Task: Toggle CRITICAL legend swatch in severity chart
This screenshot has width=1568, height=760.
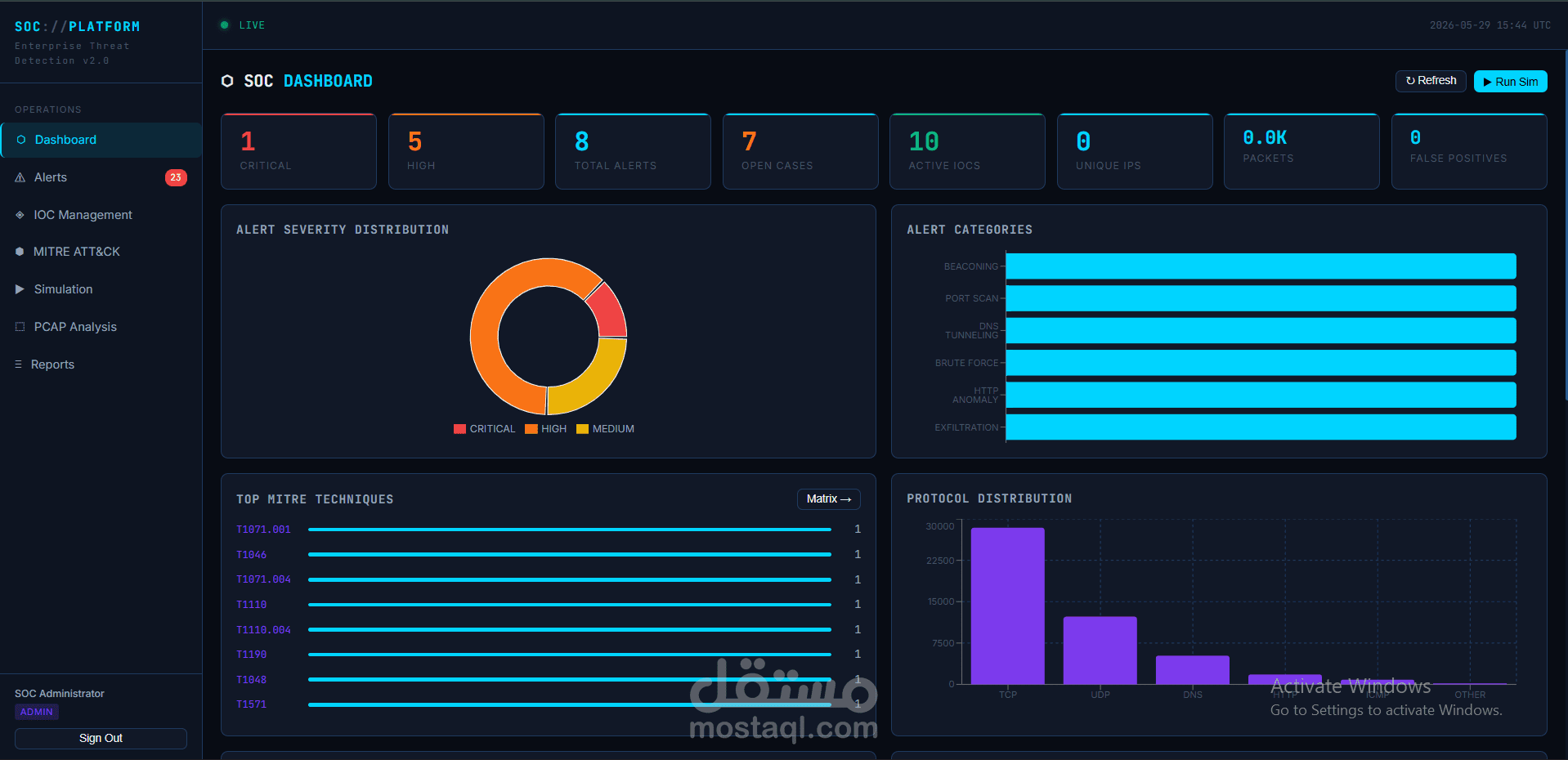Action: 459,429
